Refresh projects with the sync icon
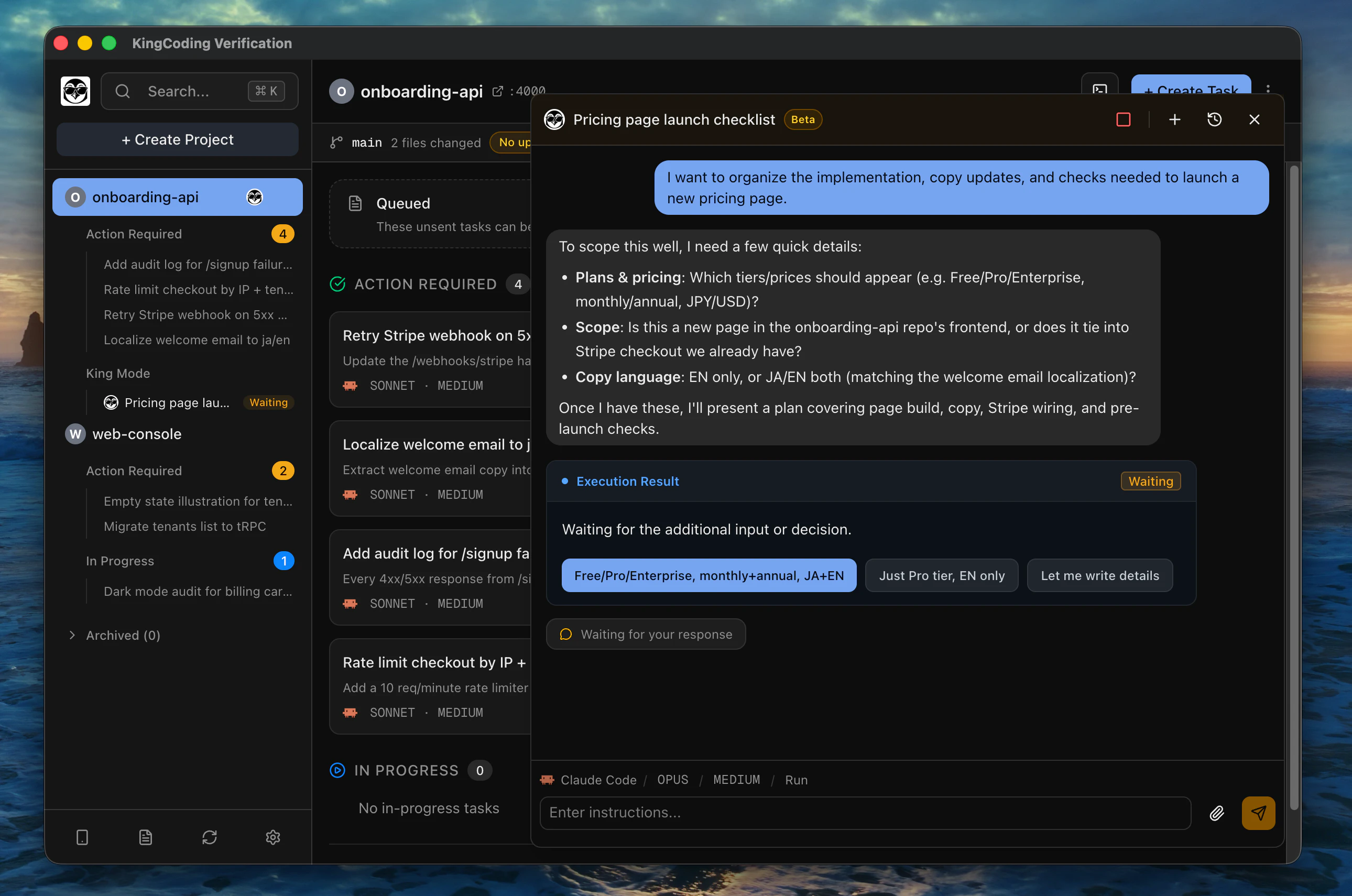Viewport: 1352px width, 896px height. tap(209, 837)
